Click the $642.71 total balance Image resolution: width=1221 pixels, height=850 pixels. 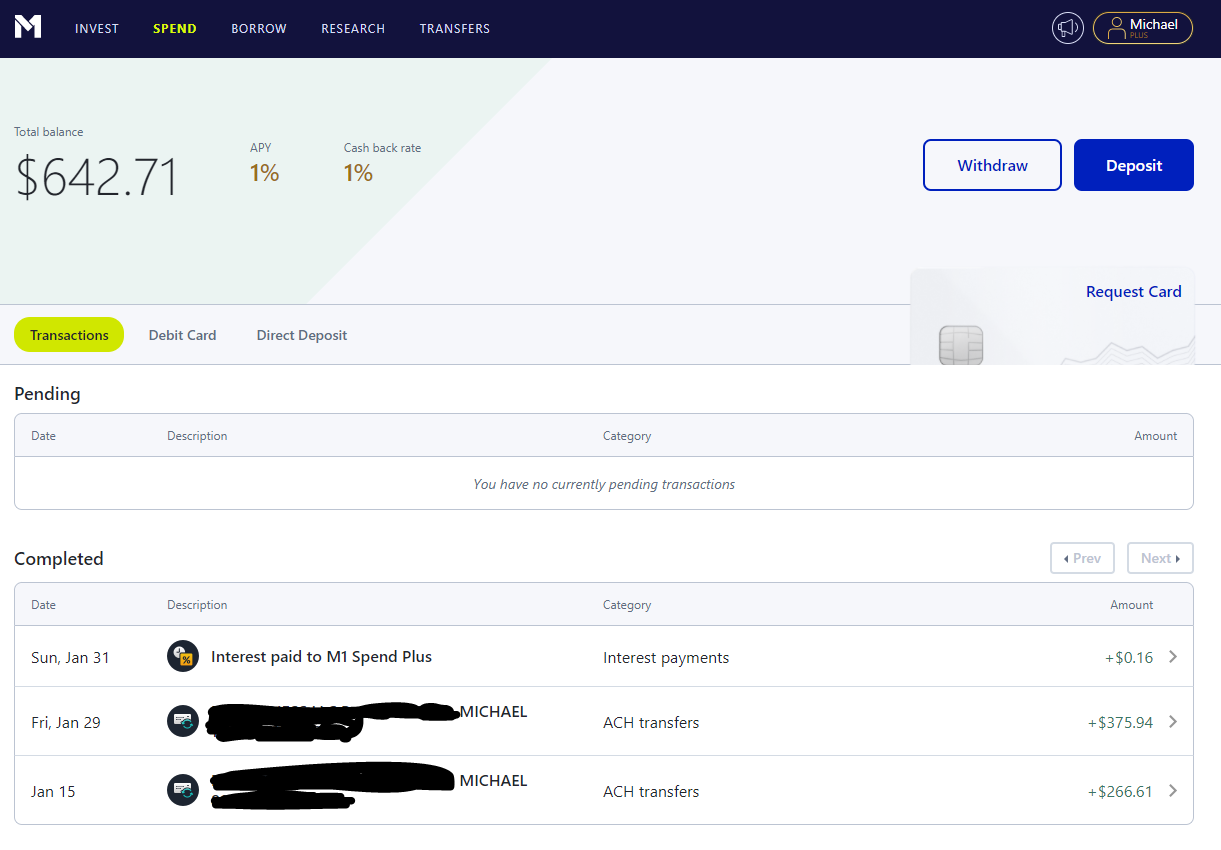pyautogui.click(x=97, y=177)
